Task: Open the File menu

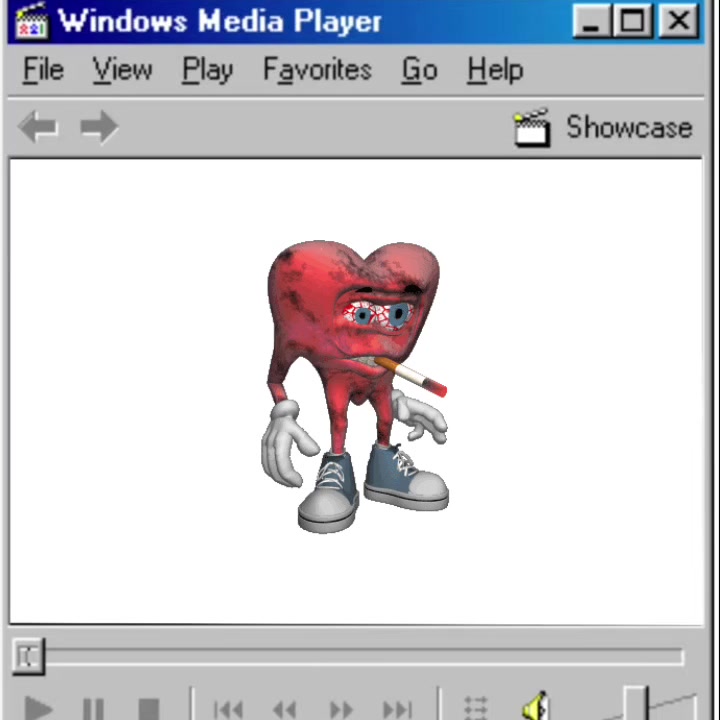Action: 43,70
